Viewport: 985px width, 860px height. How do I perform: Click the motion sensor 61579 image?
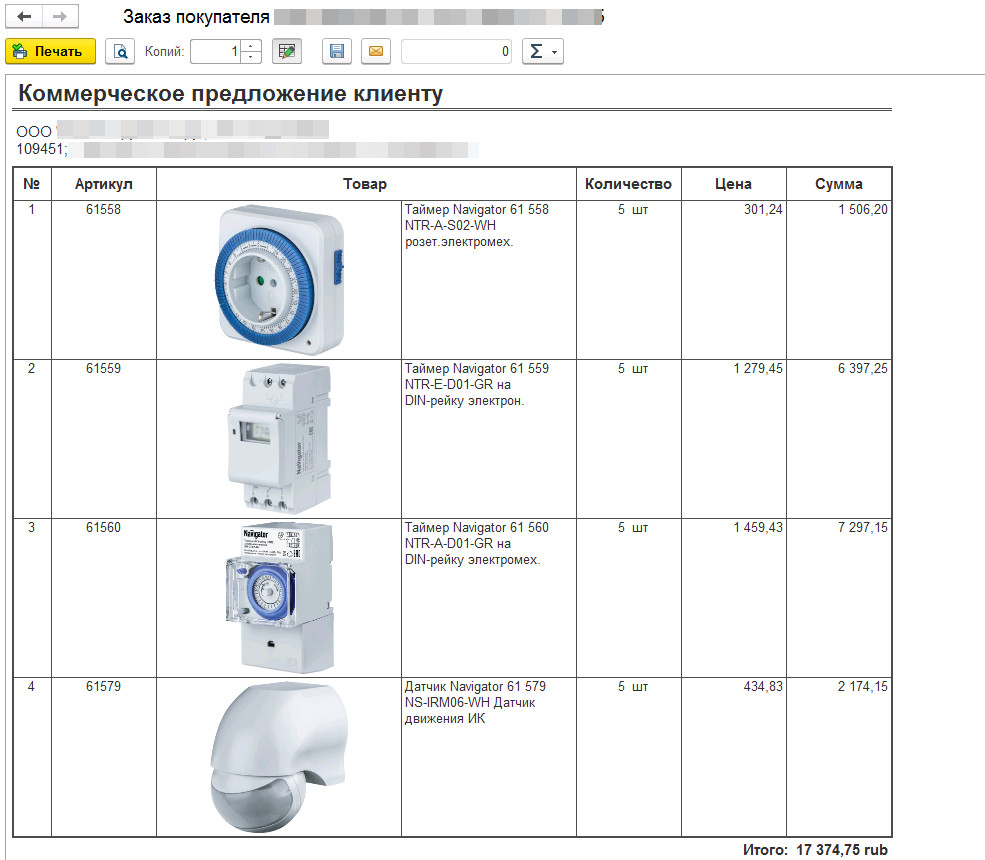pos(279,756)
